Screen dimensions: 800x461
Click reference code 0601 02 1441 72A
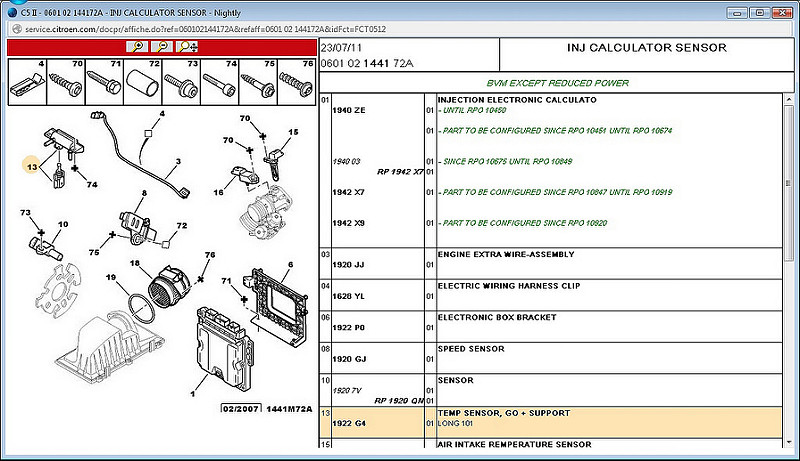pos(367,63)
